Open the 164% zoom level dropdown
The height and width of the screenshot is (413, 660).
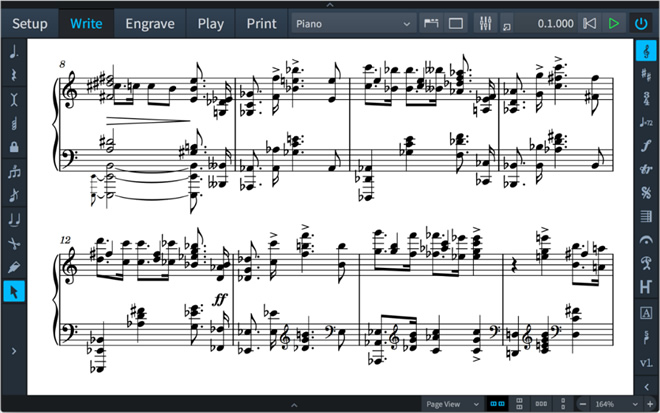(616, 404)
